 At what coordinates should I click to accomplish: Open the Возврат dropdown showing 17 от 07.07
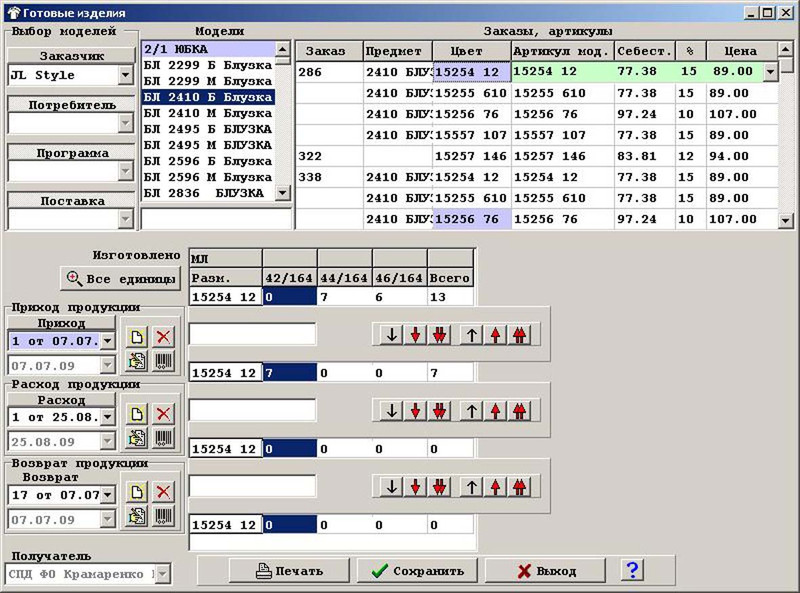click(x=108, y=495)
